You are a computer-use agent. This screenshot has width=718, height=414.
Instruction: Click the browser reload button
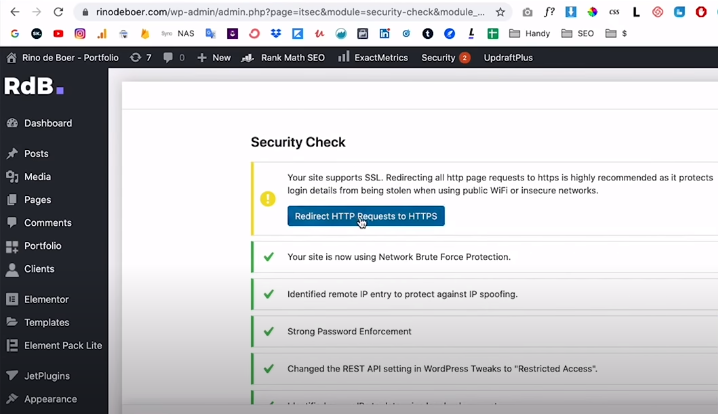click(x=58, y=12)
